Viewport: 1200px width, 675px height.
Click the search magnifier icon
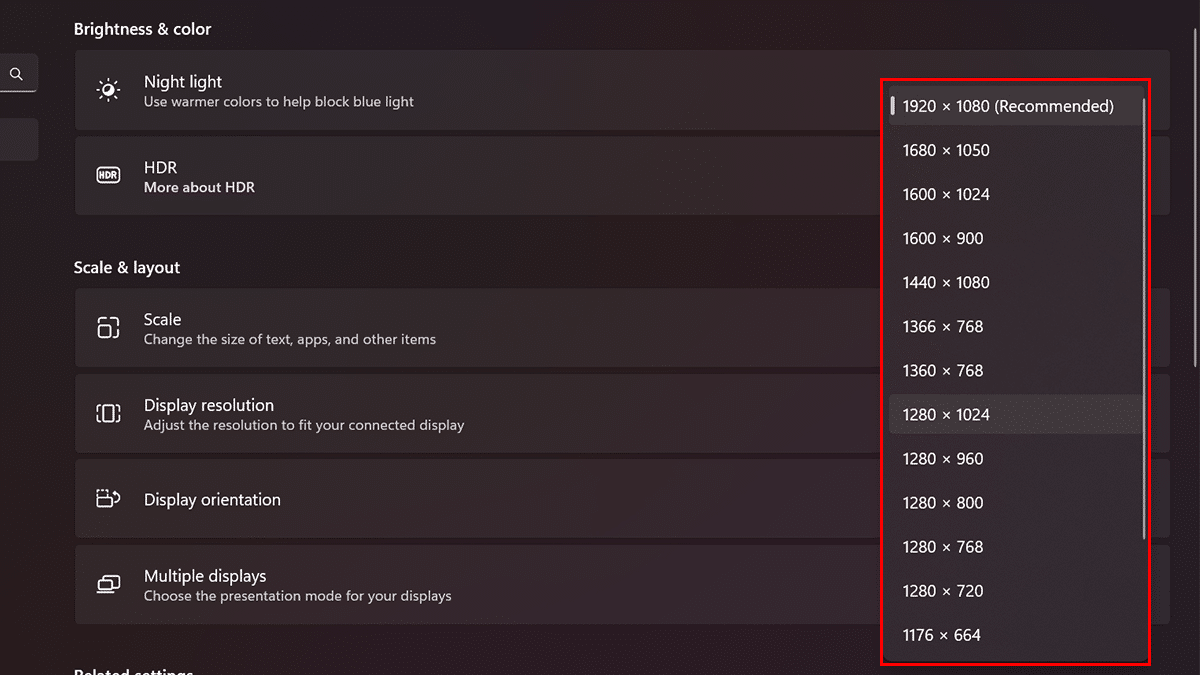[x=16, y=74]
